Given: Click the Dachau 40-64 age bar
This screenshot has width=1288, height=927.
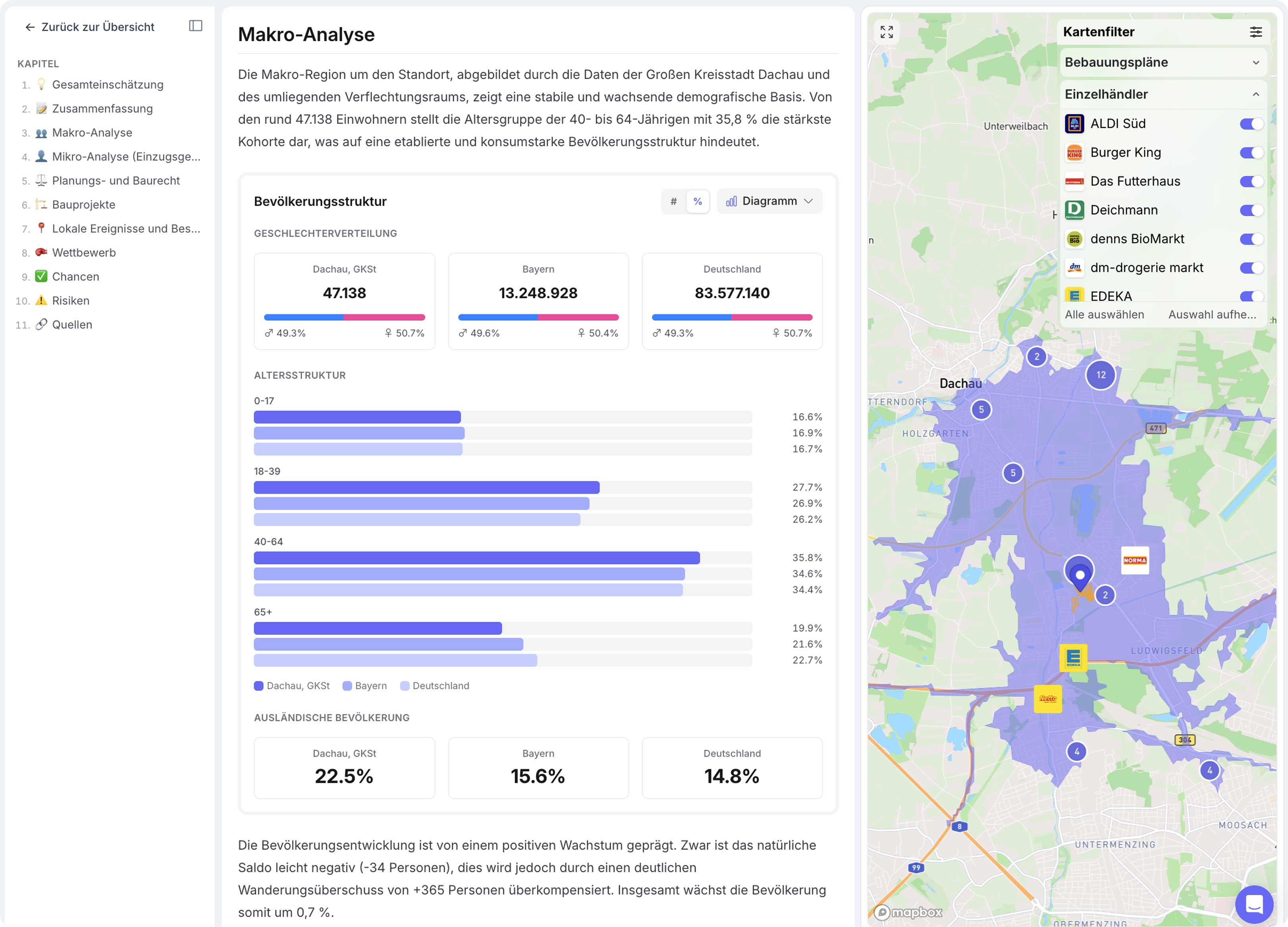Looking at the screenshot, I should 476,558.
